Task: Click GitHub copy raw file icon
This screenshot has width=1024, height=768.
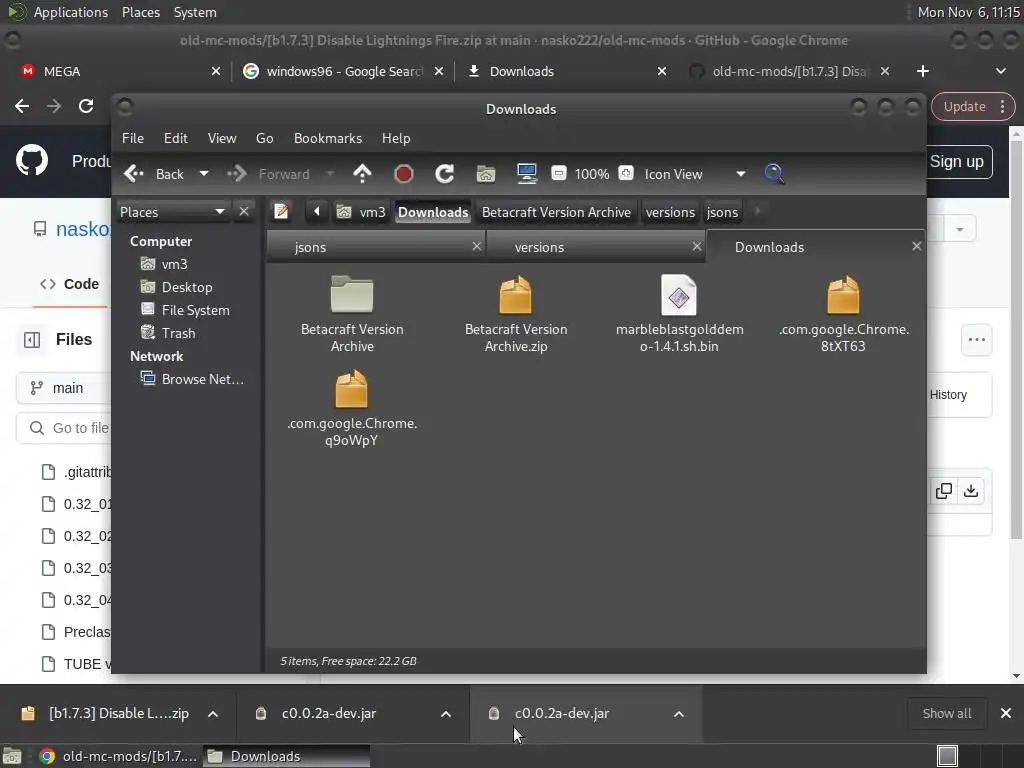Action: pos(944,490)
